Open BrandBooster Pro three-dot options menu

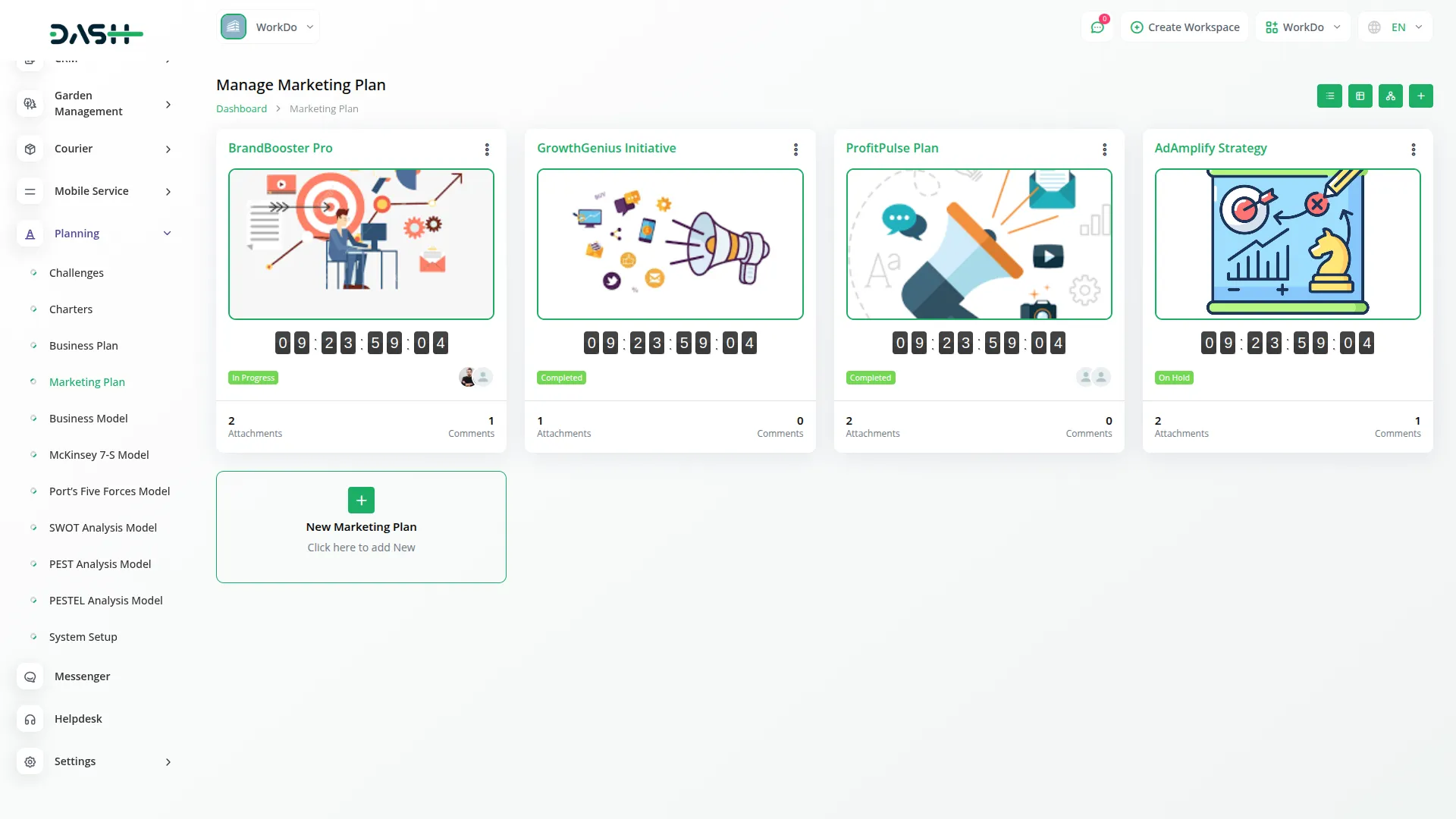[x=487, y=149]
